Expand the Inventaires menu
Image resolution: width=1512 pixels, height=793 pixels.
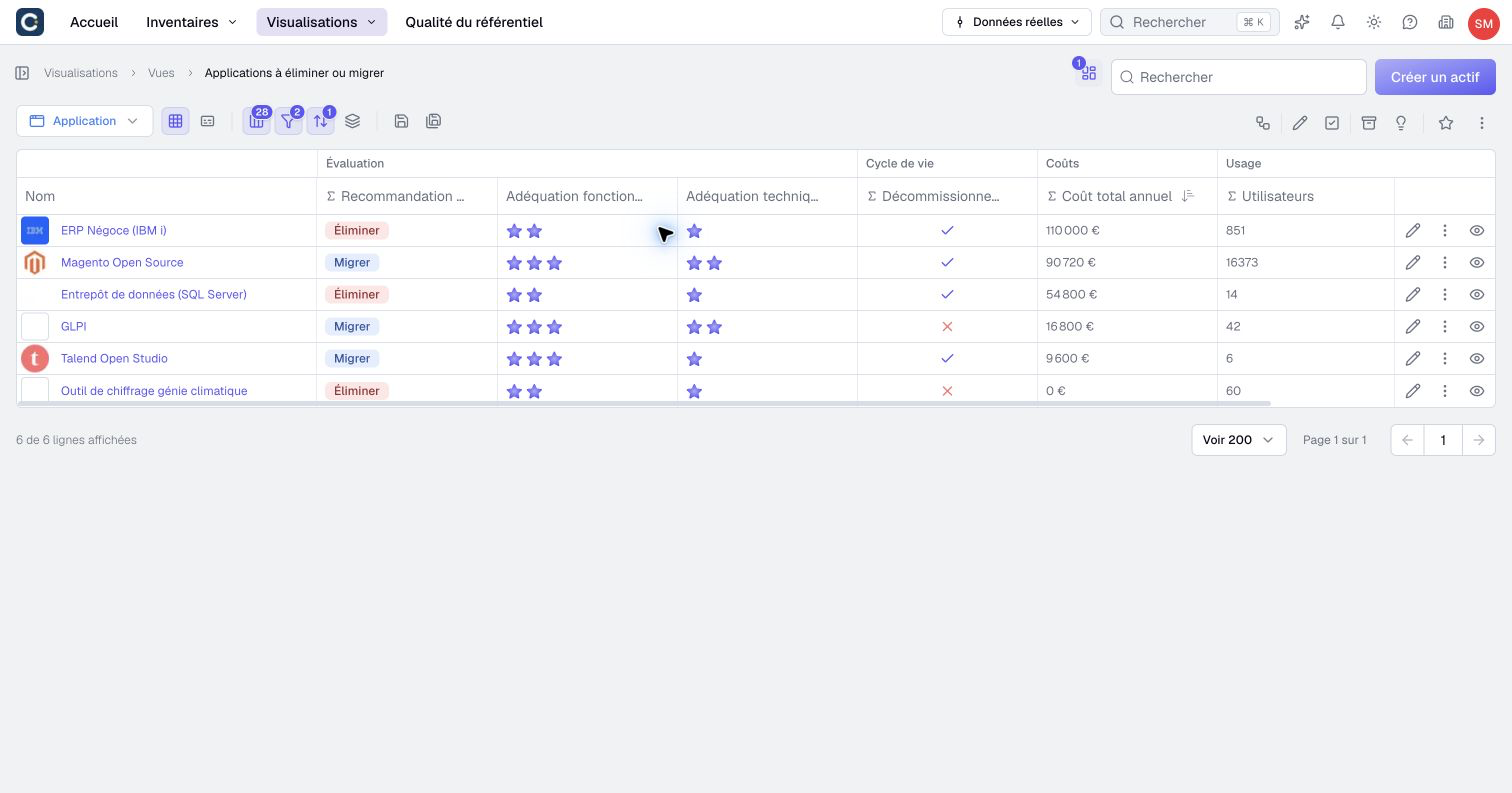192,22
